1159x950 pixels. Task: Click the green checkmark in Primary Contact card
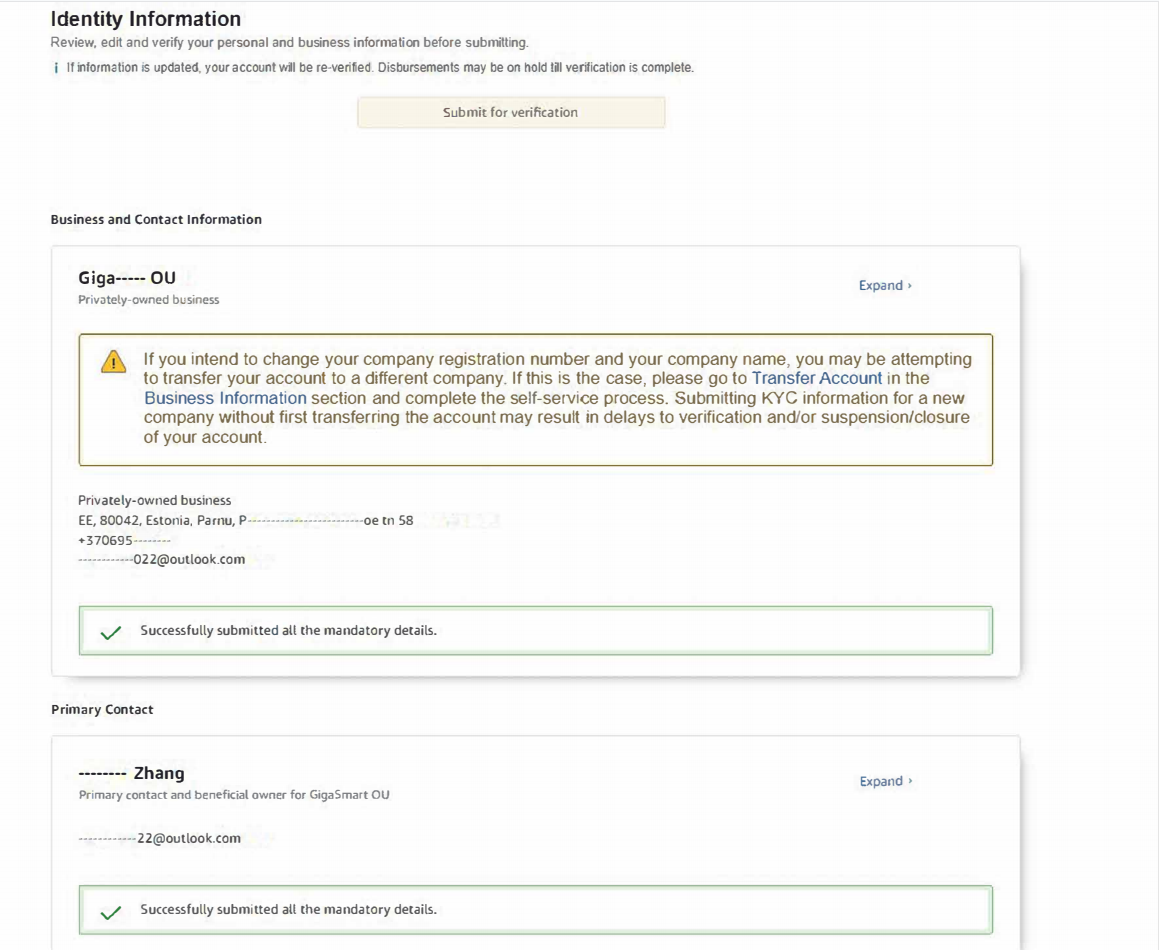[x=111, y=911]
